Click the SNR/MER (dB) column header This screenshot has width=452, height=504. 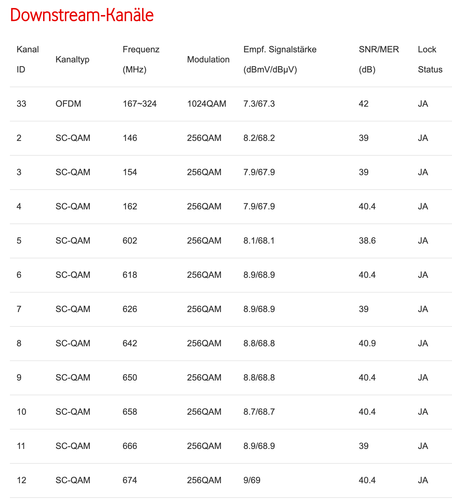coord(379,59)
